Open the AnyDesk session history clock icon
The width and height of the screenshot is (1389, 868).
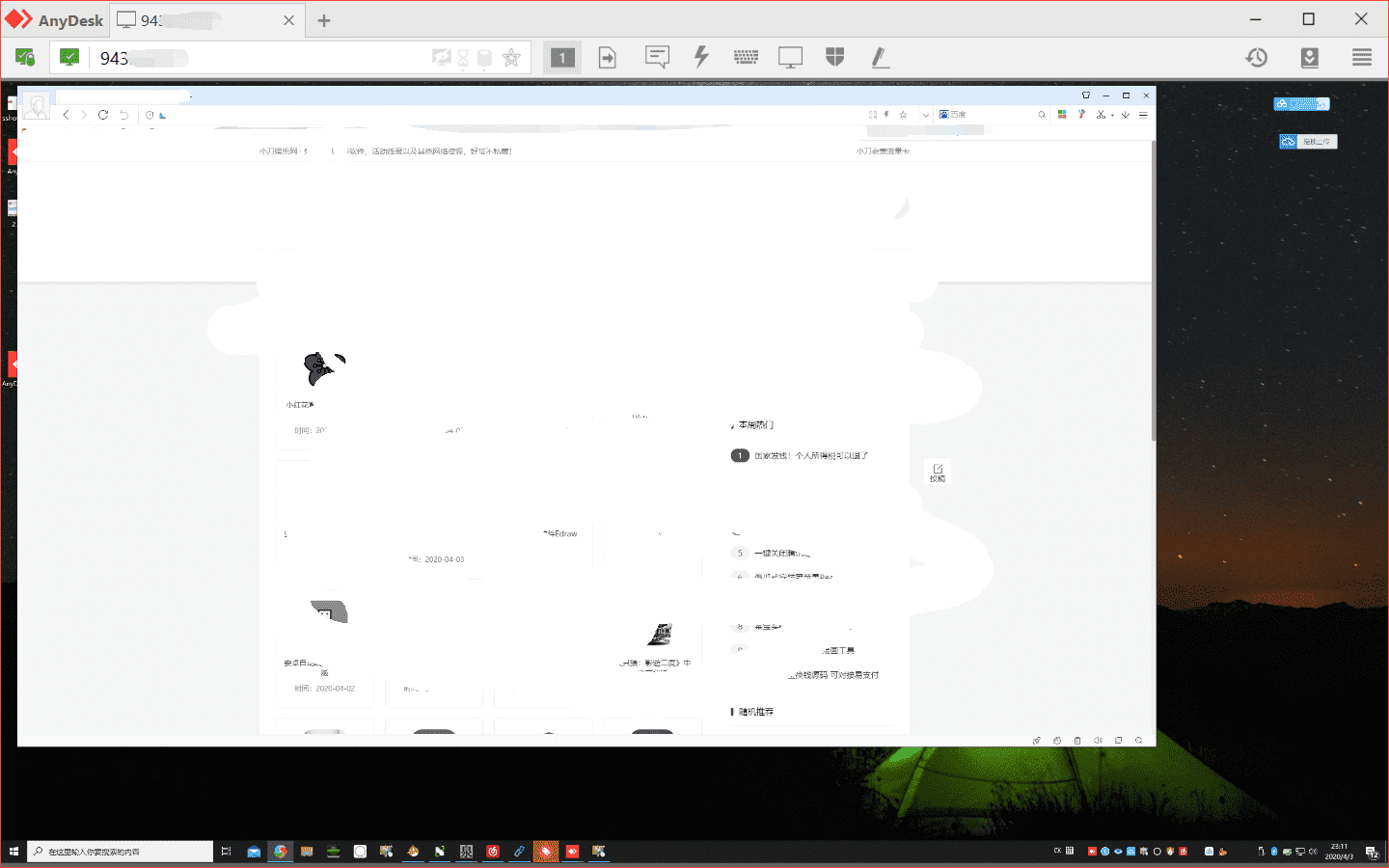(x=1256, y=58)
